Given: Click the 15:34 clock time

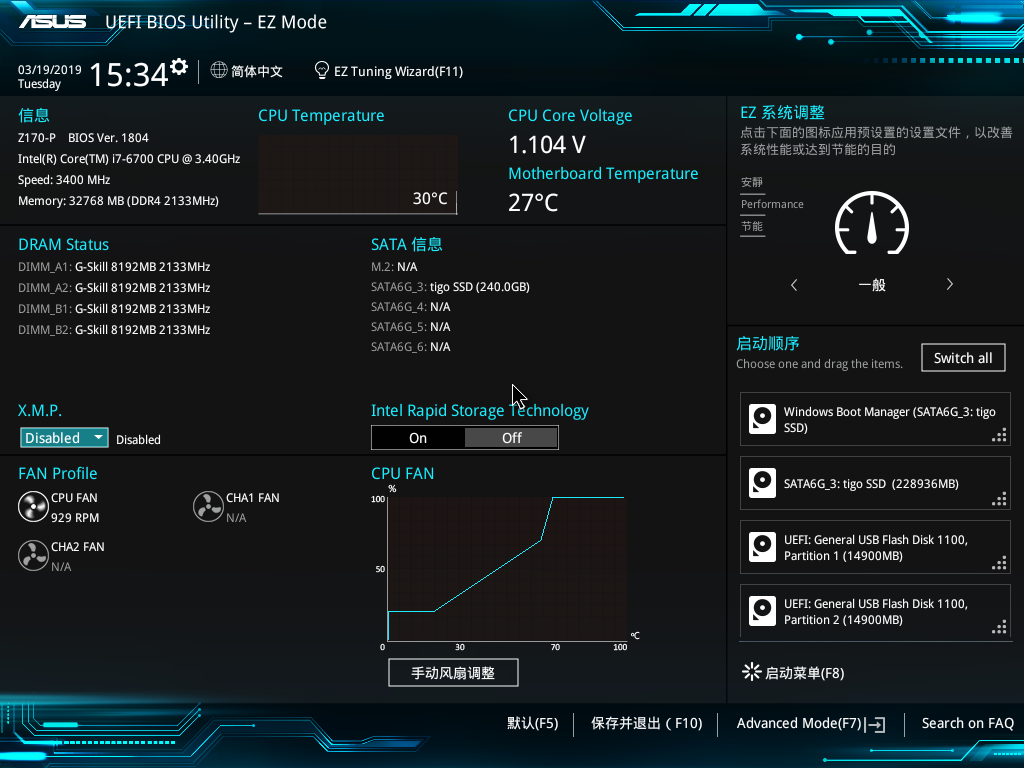Looking at the screenshot, I should (129, 74).
